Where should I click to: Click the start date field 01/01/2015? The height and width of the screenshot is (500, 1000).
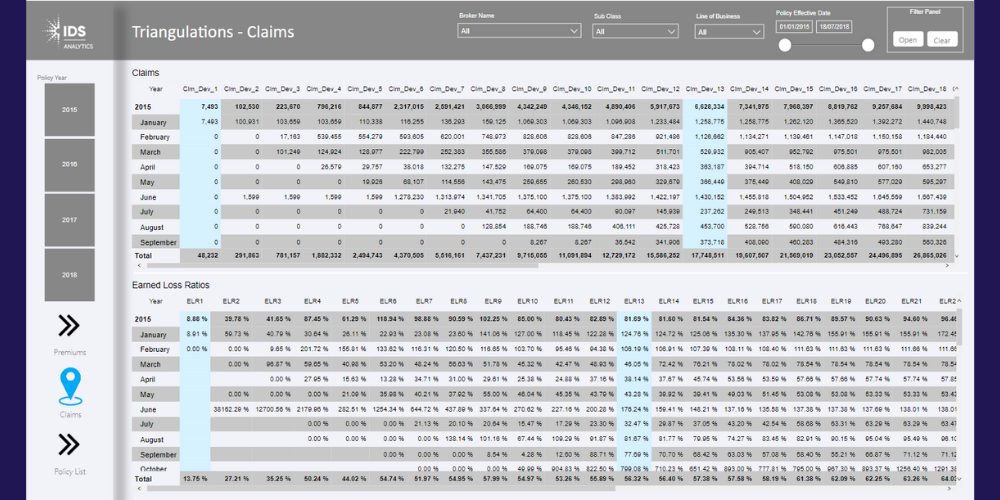pos(796,27)
